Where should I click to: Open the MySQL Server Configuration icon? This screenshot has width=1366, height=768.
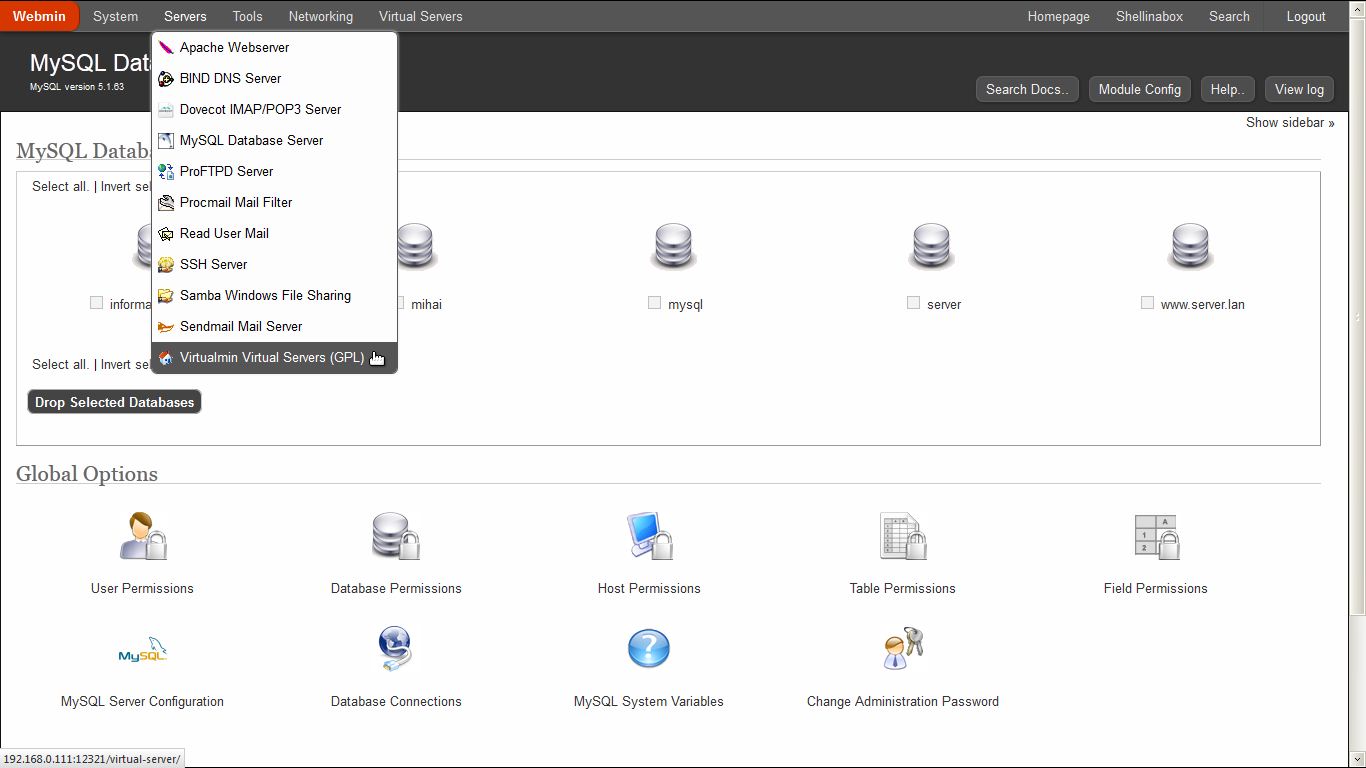(x=142, y=650)
